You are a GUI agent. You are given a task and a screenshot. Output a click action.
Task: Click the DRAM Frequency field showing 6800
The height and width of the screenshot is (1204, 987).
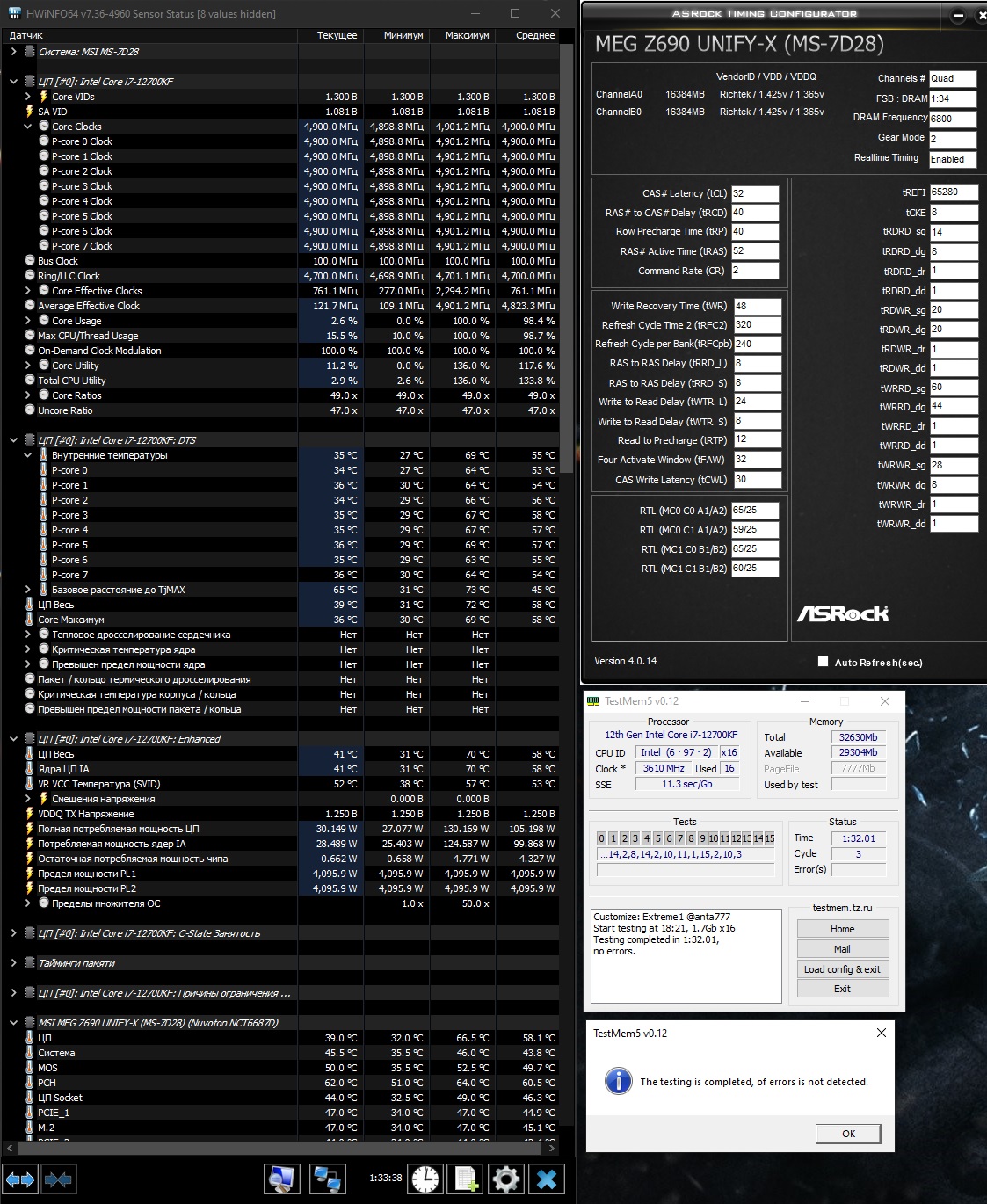[953, 119]
